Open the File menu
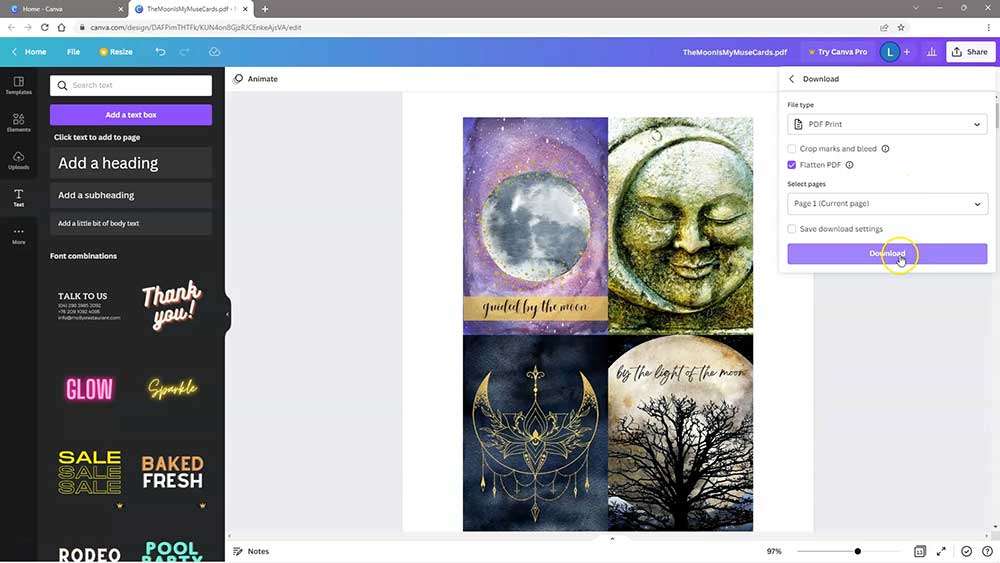The image size is (1000, 563). point(73,52)
